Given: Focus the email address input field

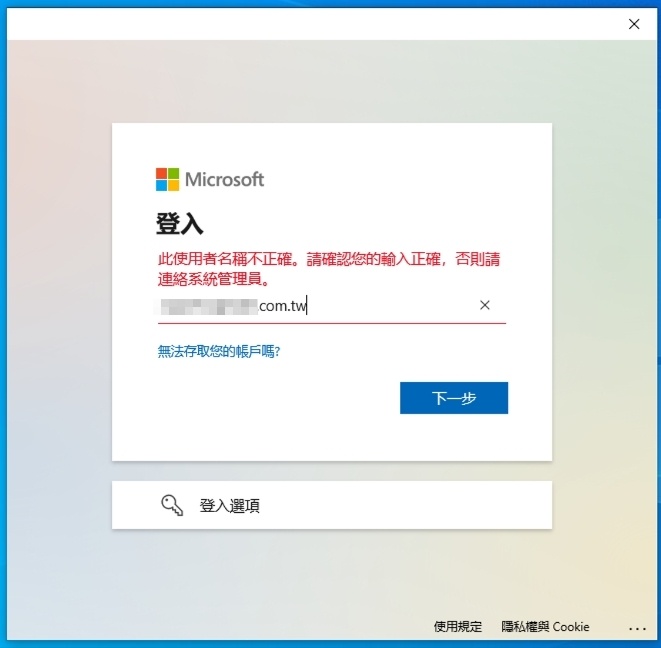Looking at the screenshot, I should click(x=332, y=306).
